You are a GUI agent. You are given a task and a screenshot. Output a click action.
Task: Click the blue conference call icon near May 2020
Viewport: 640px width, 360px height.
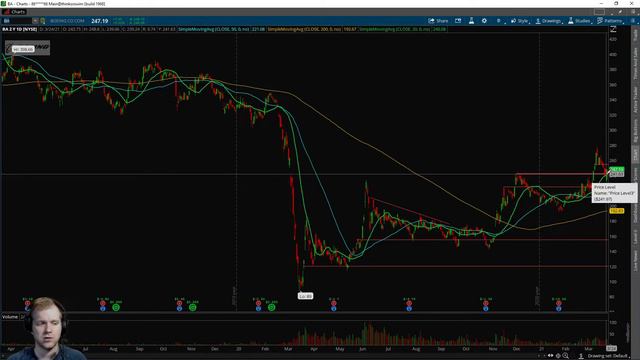(x=333, y=309)
